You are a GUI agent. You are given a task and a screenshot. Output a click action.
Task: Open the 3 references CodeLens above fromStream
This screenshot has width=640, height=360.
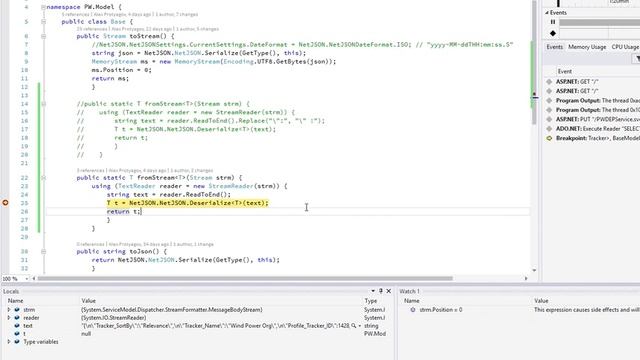pyautogui.click(x=91, y=170)
